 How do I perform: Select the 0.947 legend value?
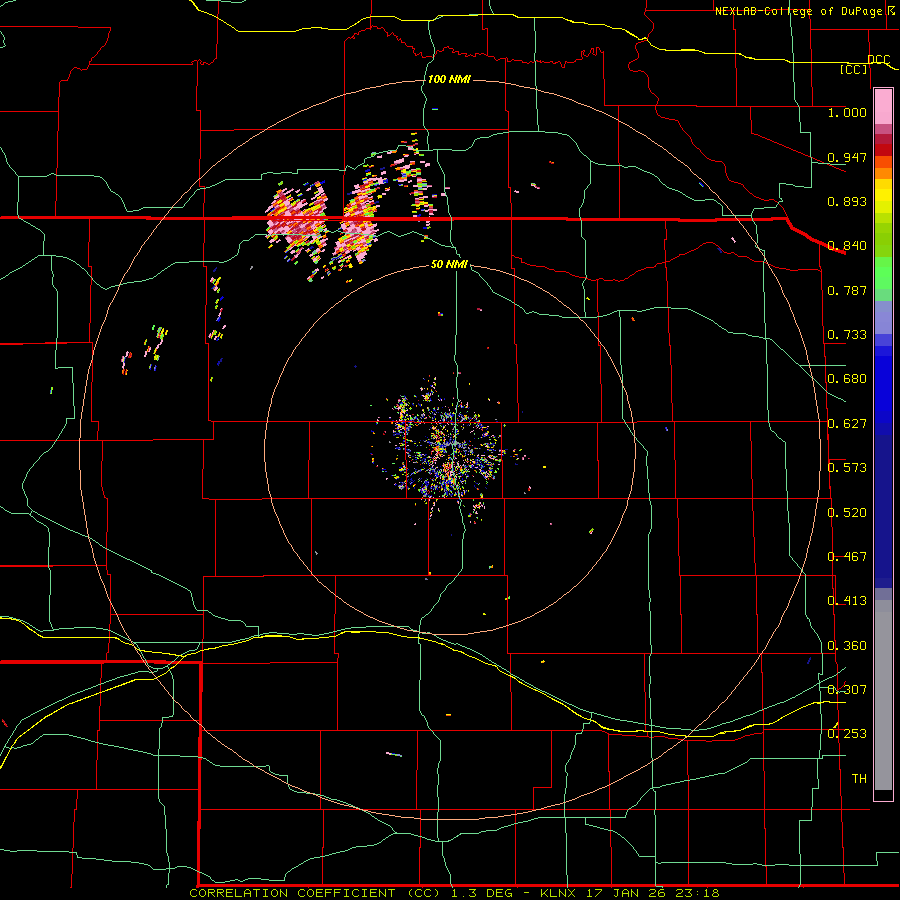tap(847, 157)
